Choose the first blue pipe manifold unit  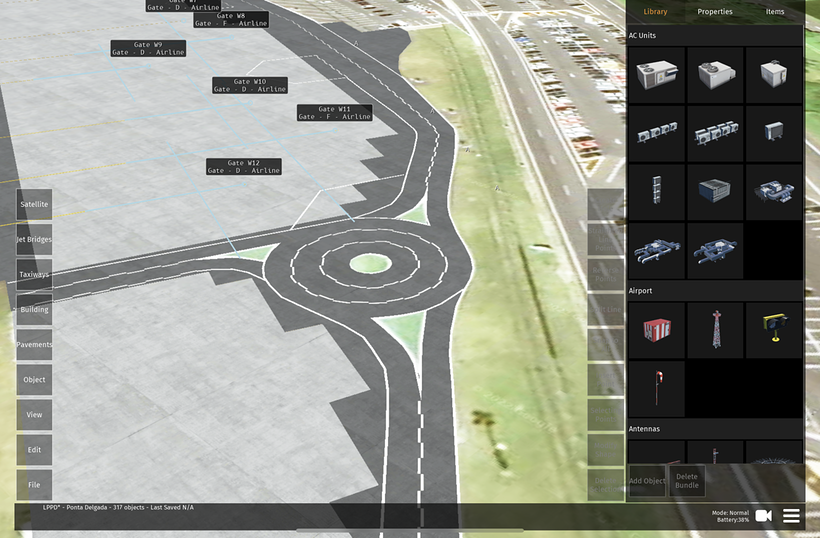click(657, 250)
